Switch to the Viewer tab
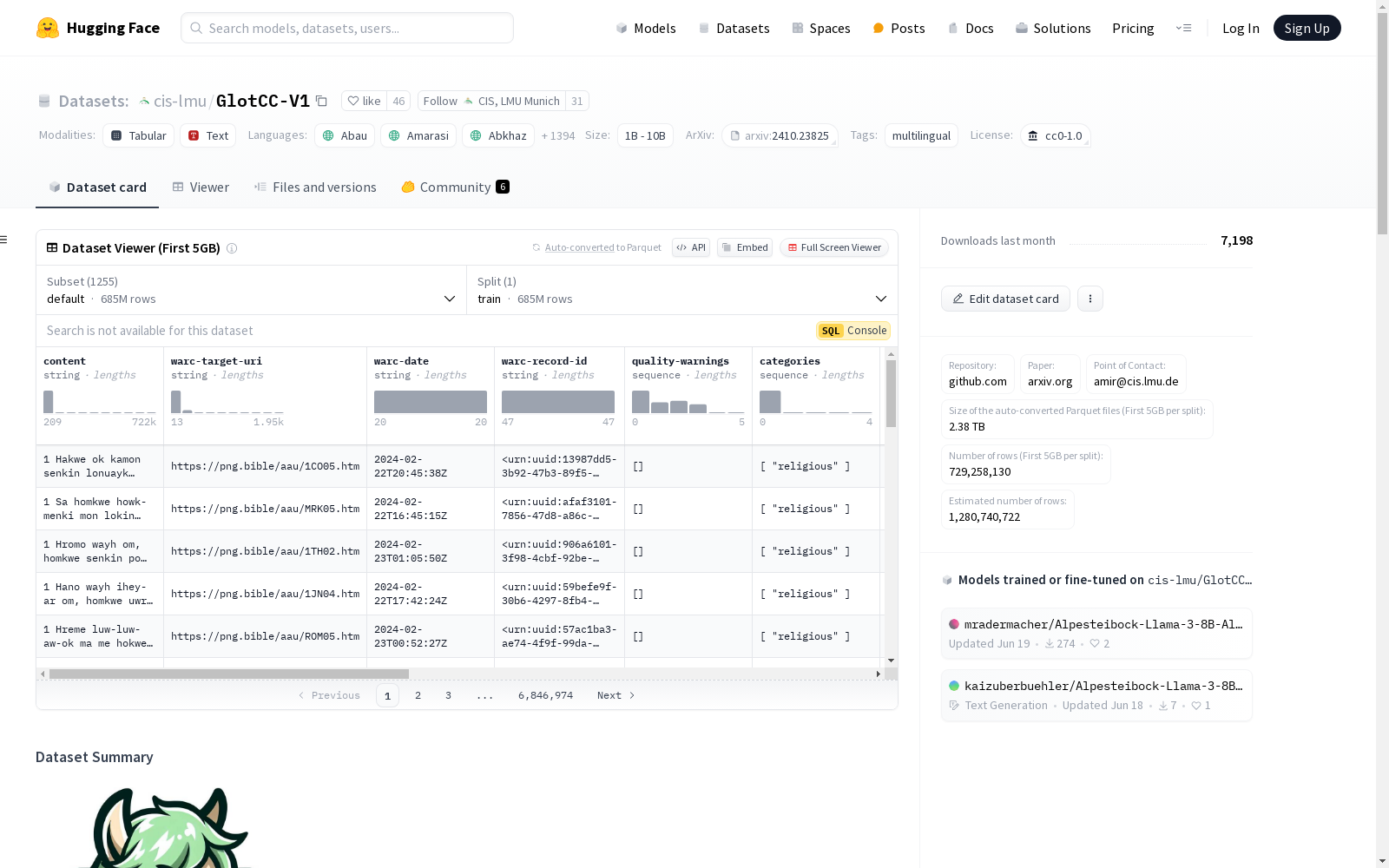1389x868 pixels. (201, 187)
